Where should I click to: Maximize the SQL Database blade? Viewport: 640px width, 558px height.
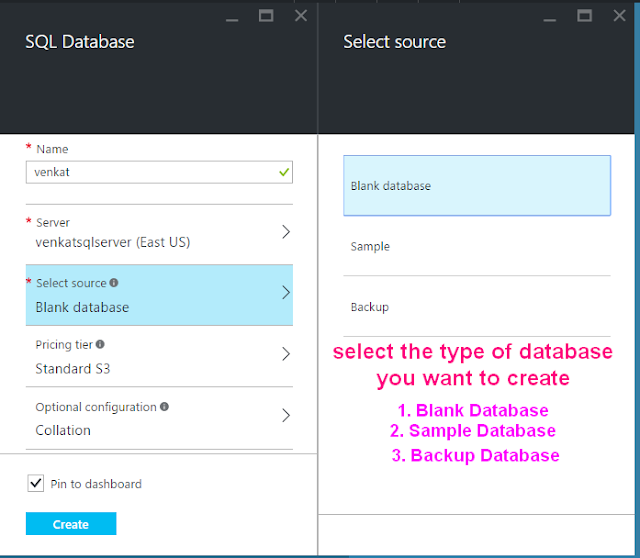pyautogui.click(x=266, y=15)
